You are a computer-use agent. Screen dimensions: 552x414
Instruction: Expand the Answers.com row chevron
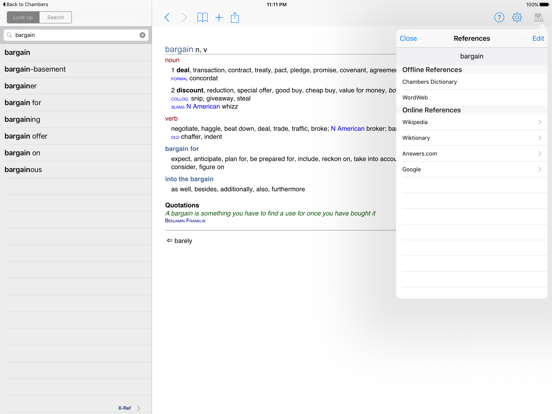pyautogui.click(x=540, y=153)
